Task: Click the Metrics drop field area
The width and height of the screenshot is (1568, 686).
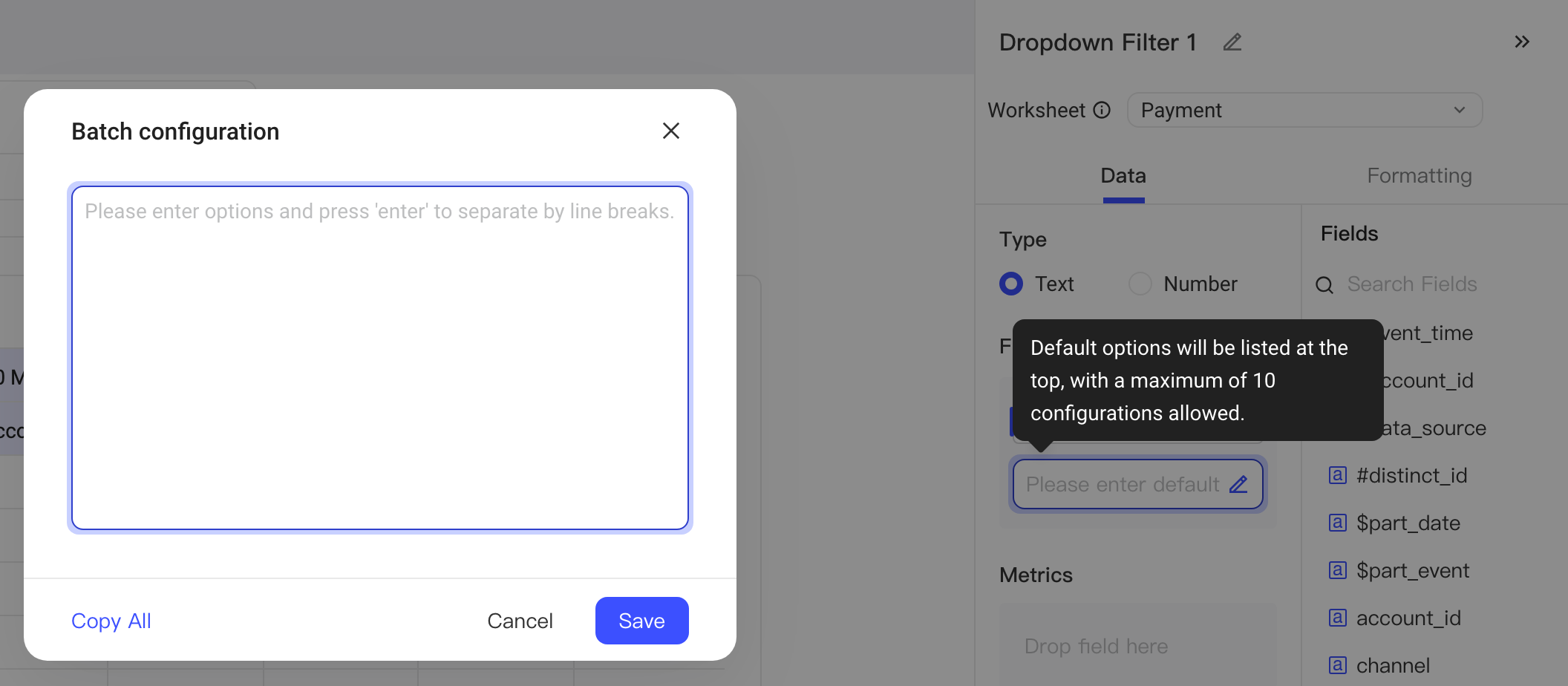Action: pyautogui.click(x=1138, y=646)
